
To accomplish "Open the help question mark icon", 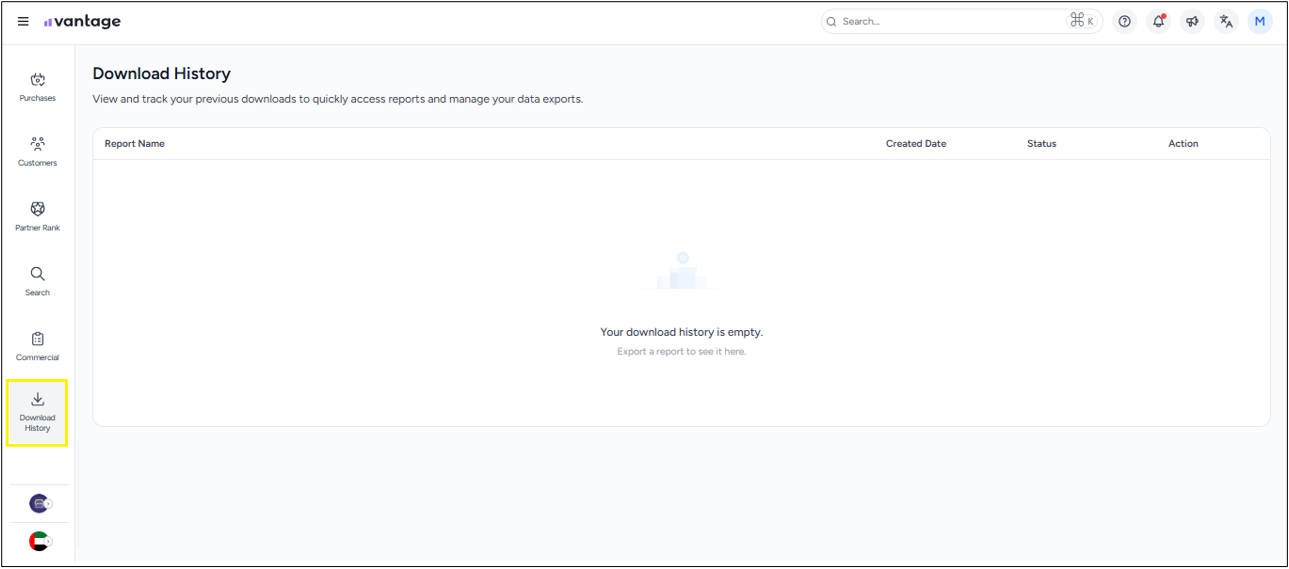I will 1125,21.
